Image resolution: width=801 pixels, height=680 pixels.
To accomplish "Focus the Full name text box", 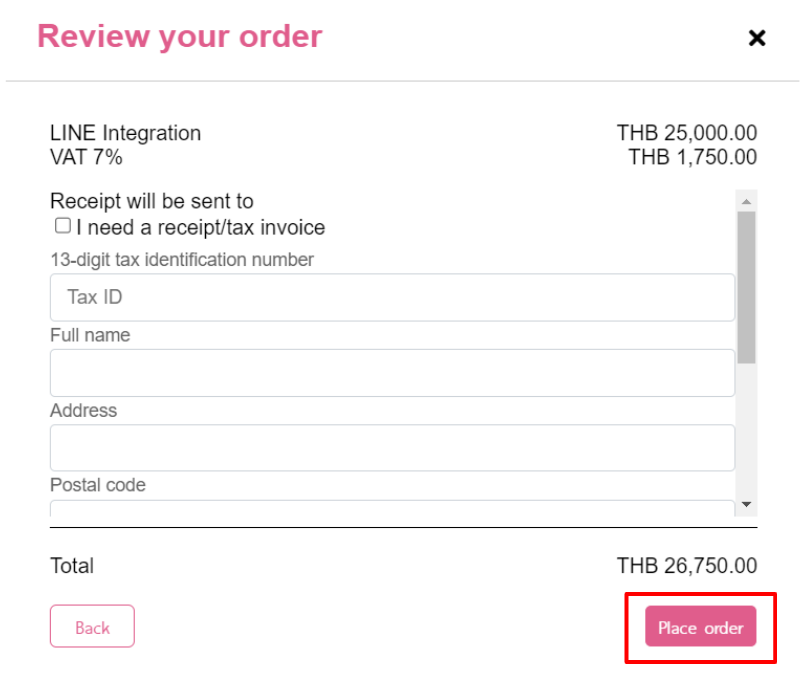I will (392, 373).
